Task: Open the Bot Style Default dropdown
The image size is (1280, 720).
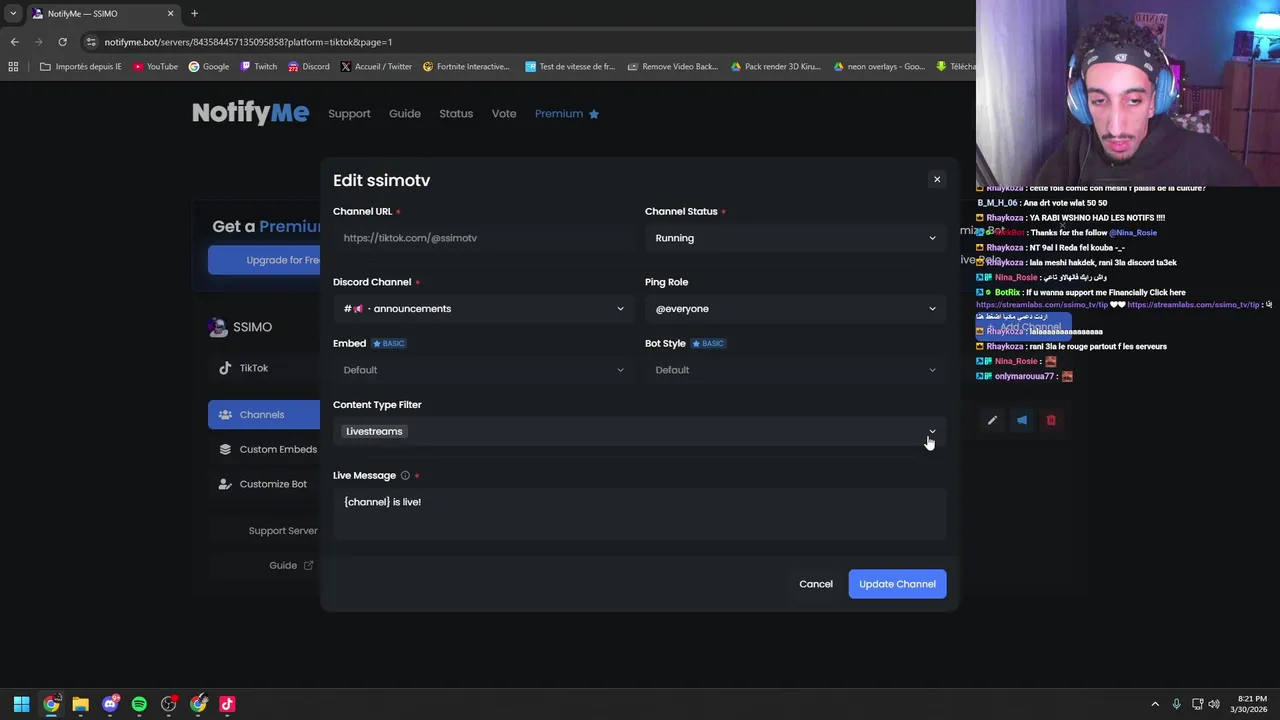Action: click(x=795, y=370)
